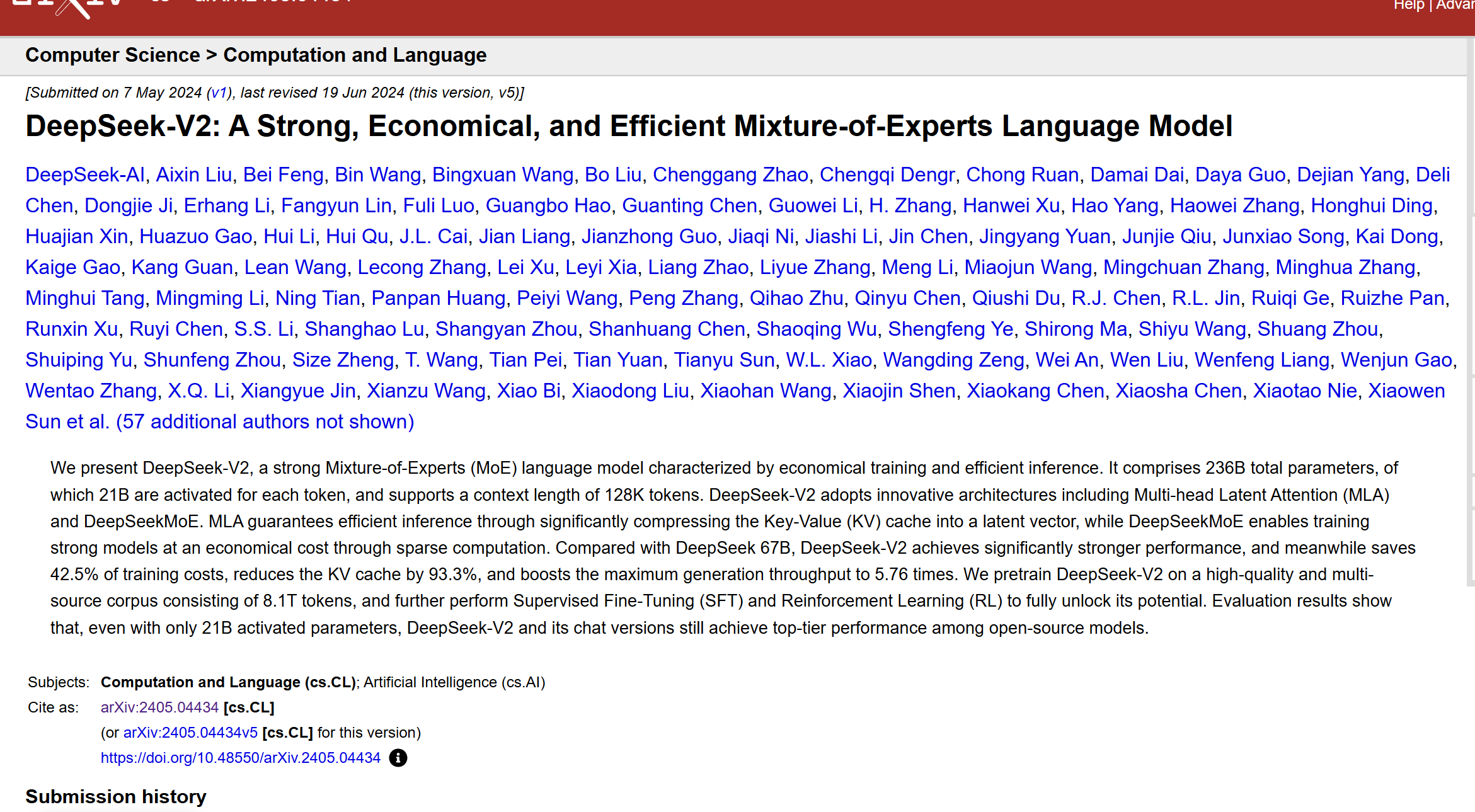Expand the 57 additional authors not shown
Image resolution: width=1475 pixels, height=812 pixels.
[265, 421]
